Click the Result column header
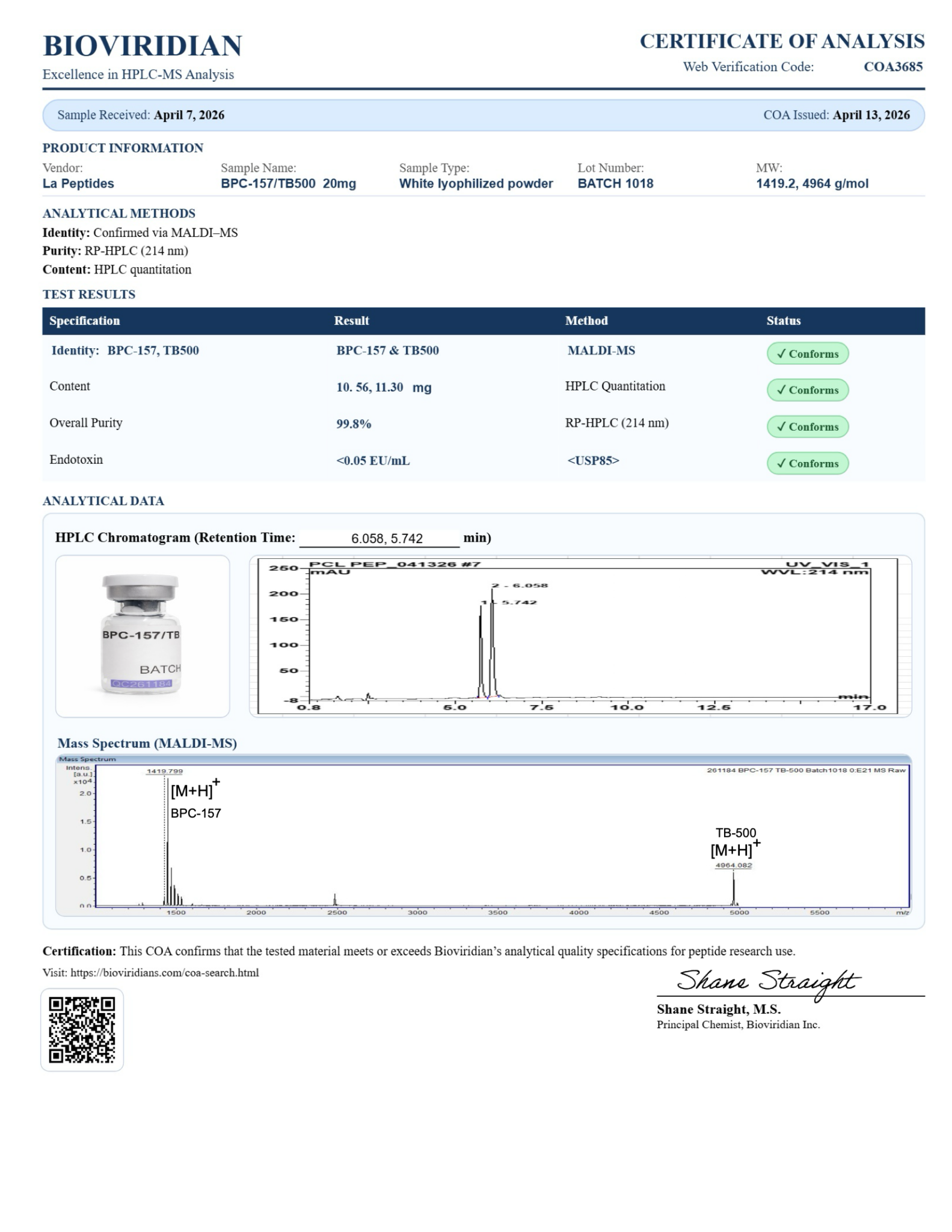Screen dimensions: 952x1232 tap(352, 321)
